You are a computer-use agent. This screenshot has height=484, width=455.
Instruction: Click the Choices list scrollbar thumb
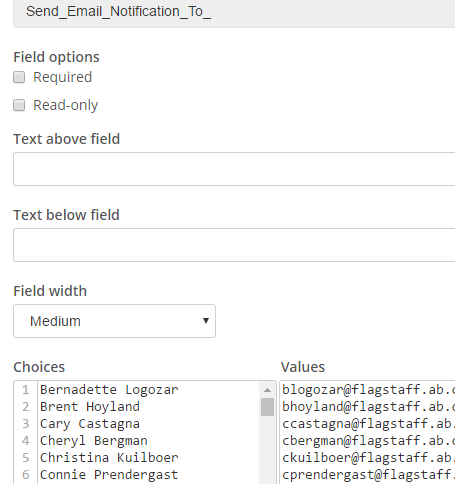tap(267, 407)
